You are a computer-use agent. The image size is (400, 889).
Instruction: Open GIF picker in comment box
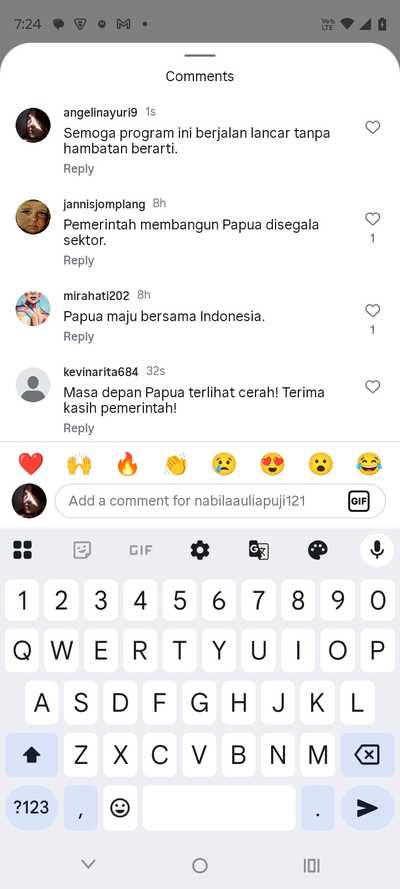359,501
